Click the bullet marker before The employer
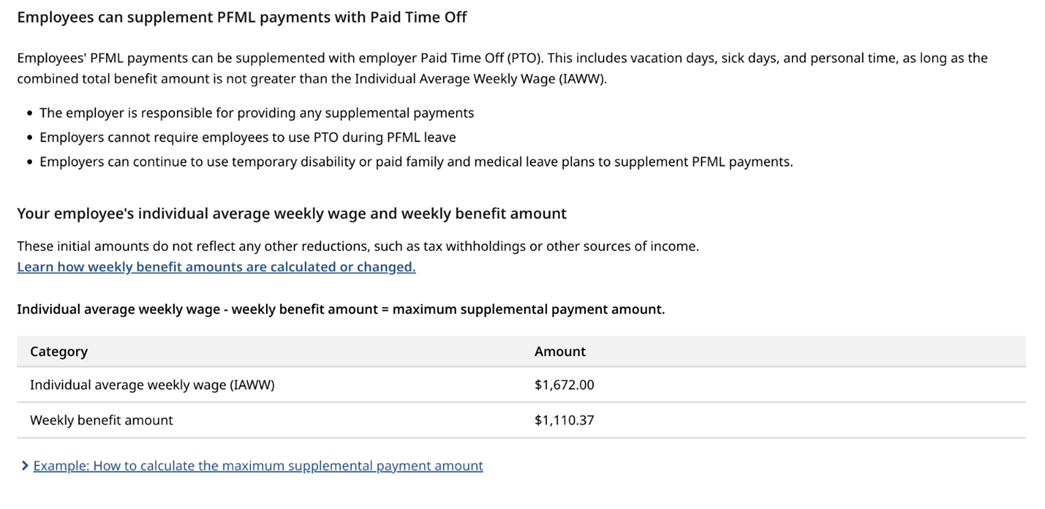Viewport: 1045px width, 509px height. [x=29, y=113]
